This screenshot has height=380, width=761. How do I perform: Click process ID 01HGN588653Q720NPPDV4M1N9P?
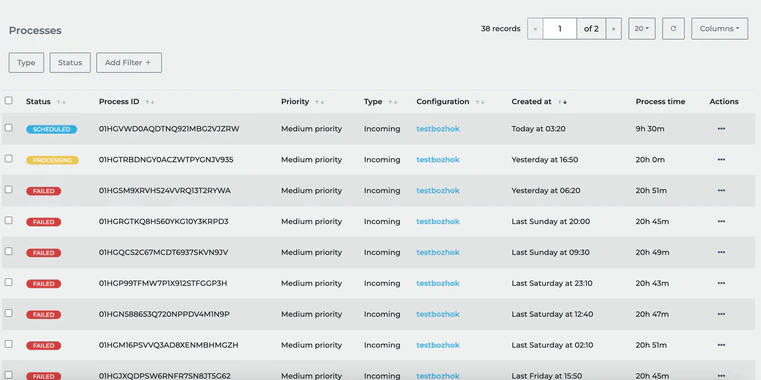coord(164,314)
